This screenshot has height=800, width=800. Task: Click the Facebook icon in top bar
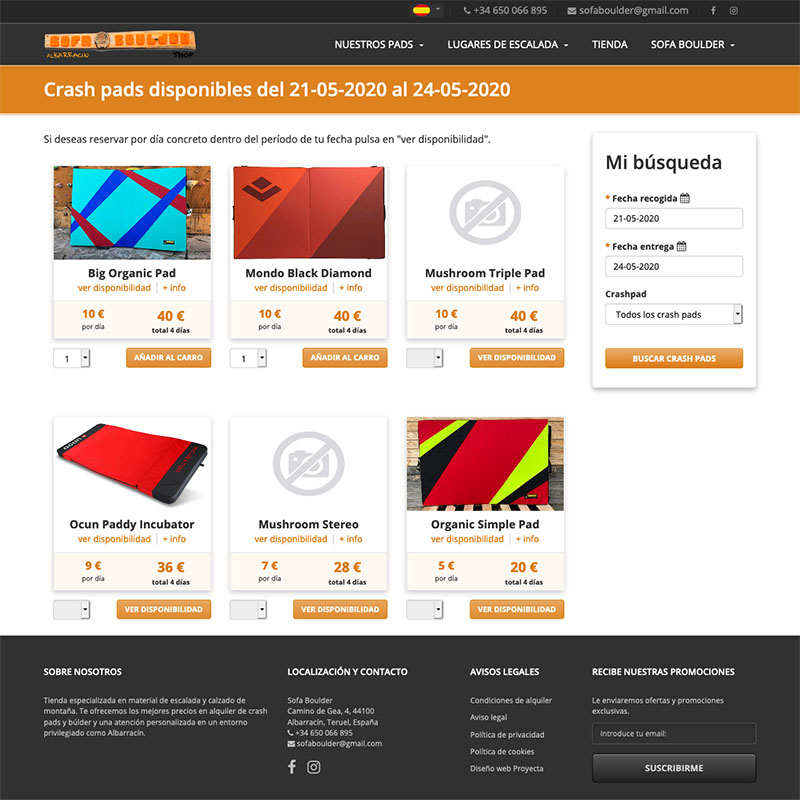[713, 10]
